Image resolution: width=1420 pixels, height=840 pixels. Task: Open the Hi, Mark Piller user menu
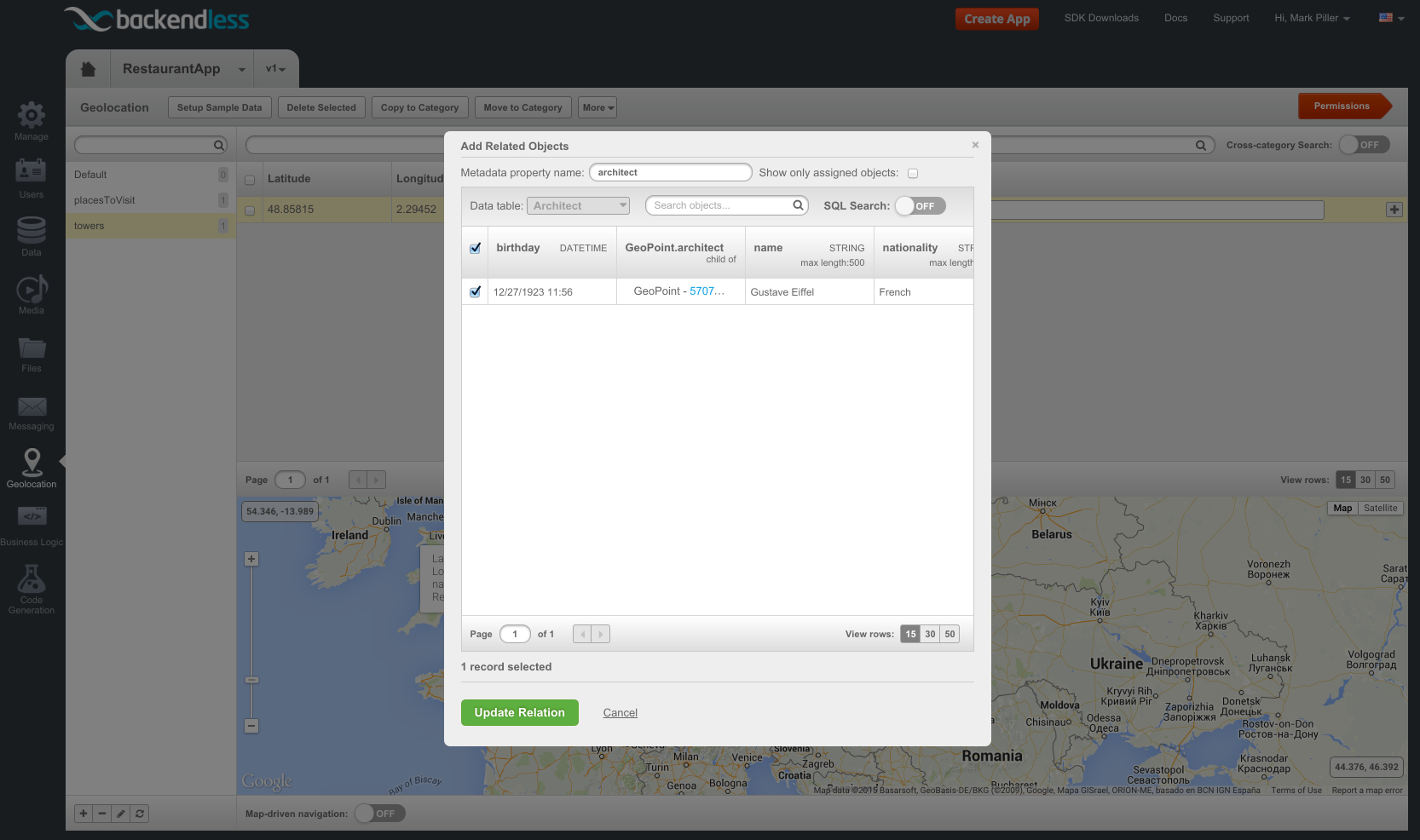[x=1313, y=18]
